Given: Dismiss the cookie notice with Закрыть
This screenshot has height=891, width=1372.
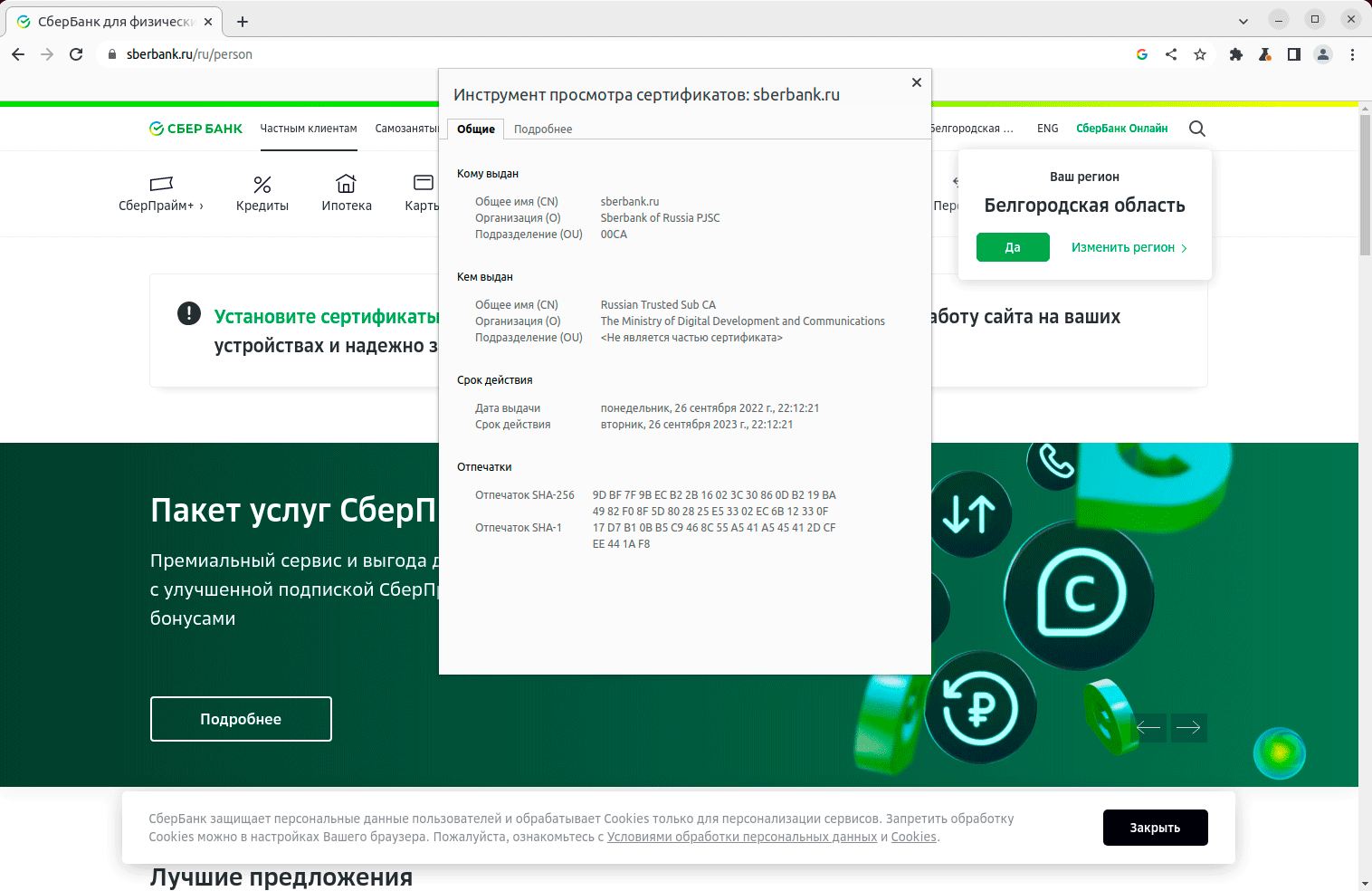Looking at the screenshot, I should click(x=1156, y=828).
